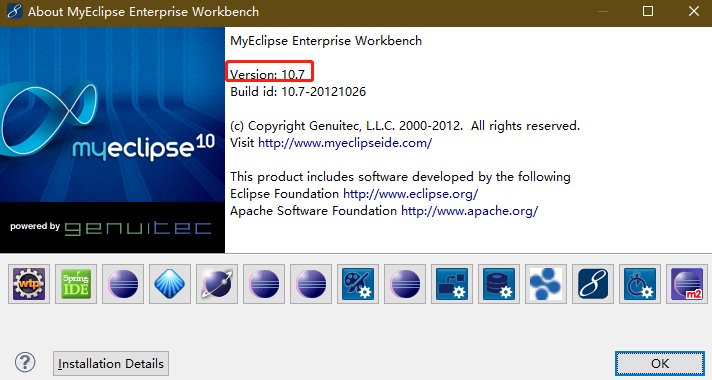Click the Copyright Genuitec, L.L.C. line
This screenshot has width=712, height=380.
point(405,126)
